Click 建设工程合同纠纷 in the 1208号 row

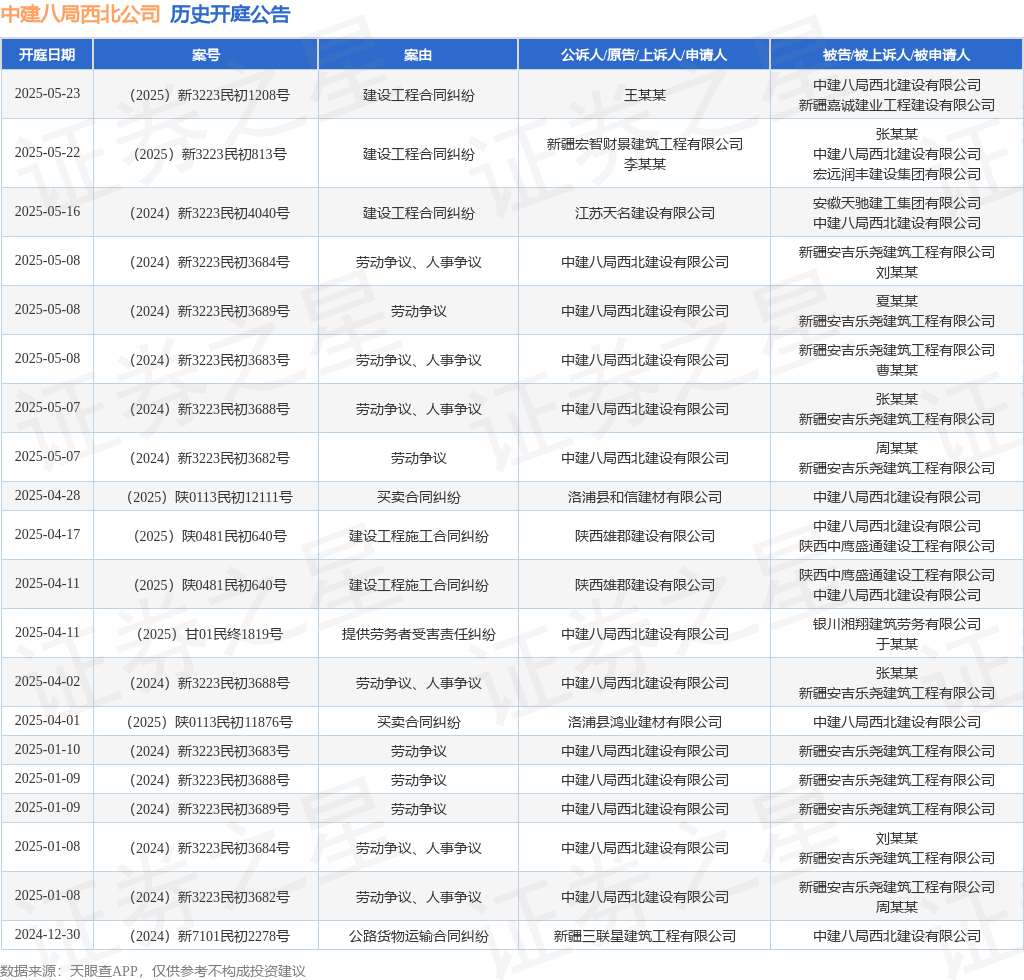pyautogui.click(x=419, y=95)
